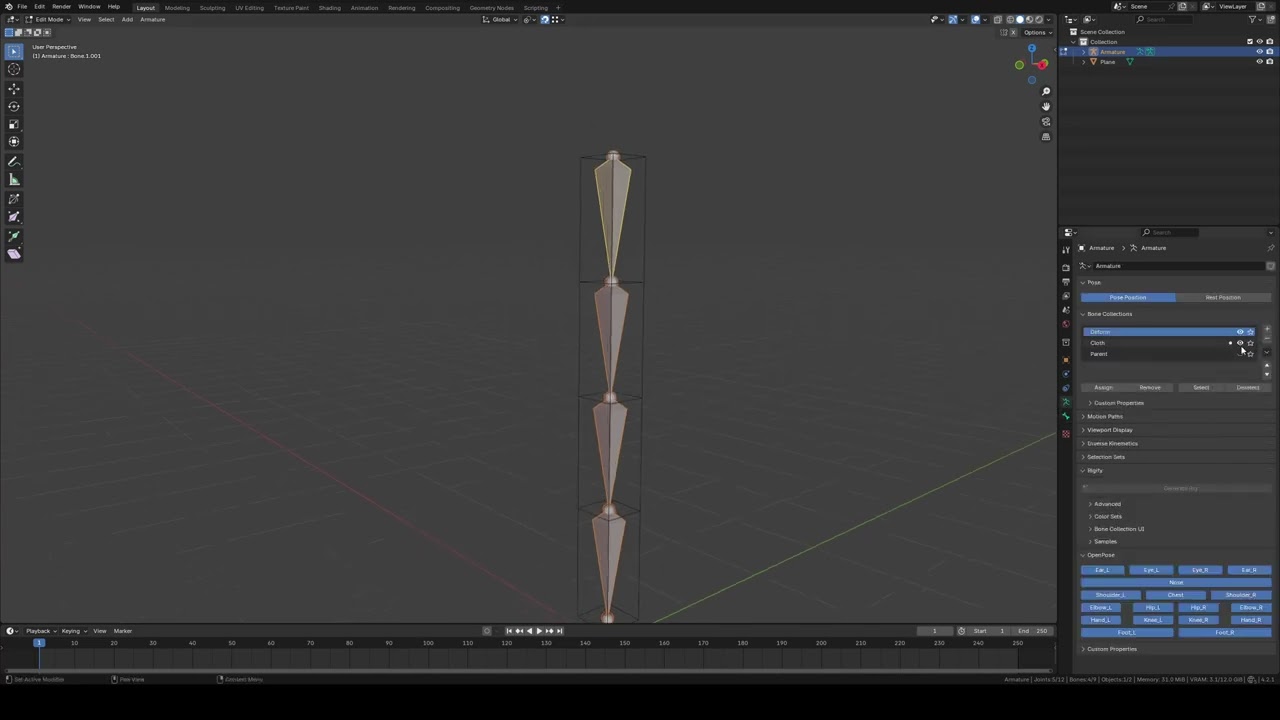1280x720 pixels.
Task: Select the Measure tool
Action: (x=14, y=180)
